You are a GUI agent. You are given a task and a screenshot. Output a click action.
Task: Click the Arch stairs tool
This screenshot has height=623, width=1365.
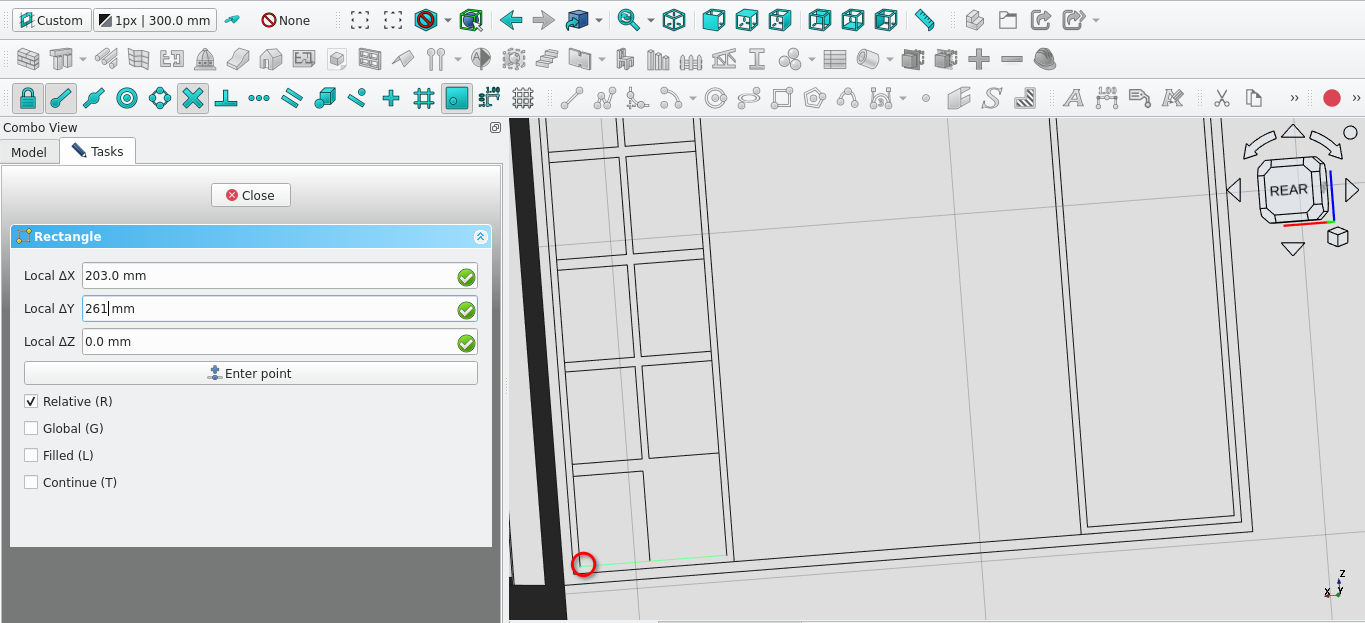coord(546,60)
